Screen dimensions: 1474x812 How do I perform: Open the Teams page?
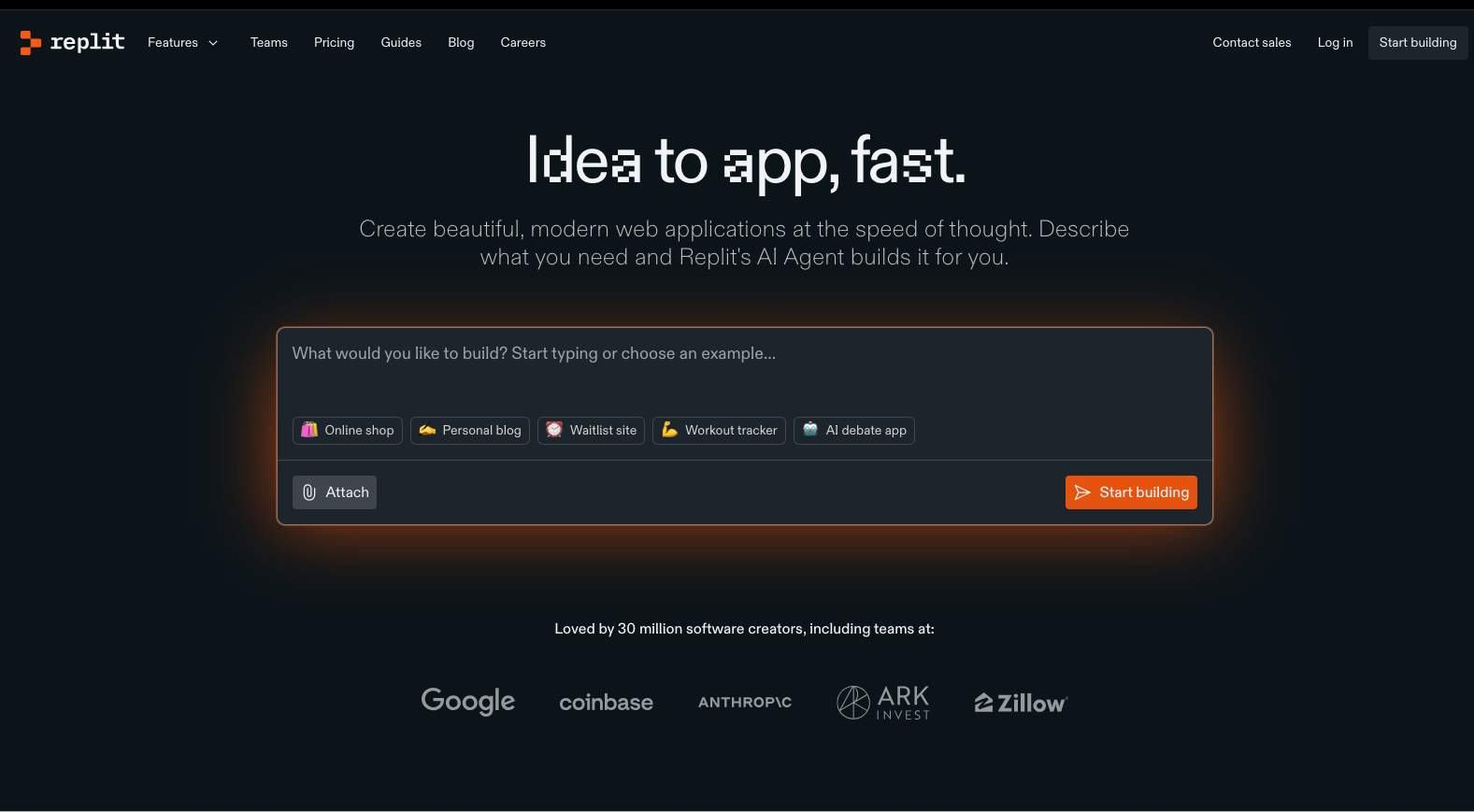click(269, 43)
